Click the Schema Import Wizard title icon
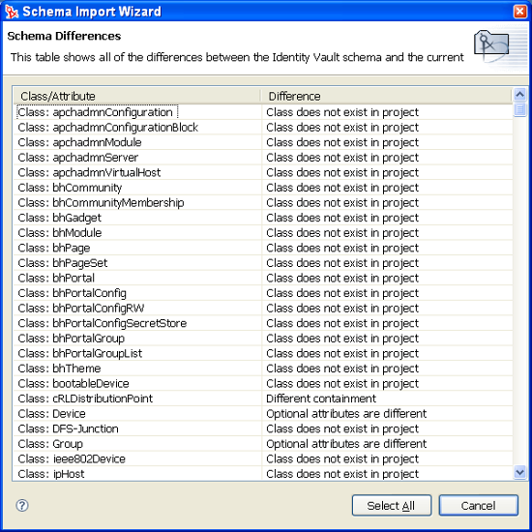This screenshot has width=532, height=532. pyautogui.click(x=12, y=12)
